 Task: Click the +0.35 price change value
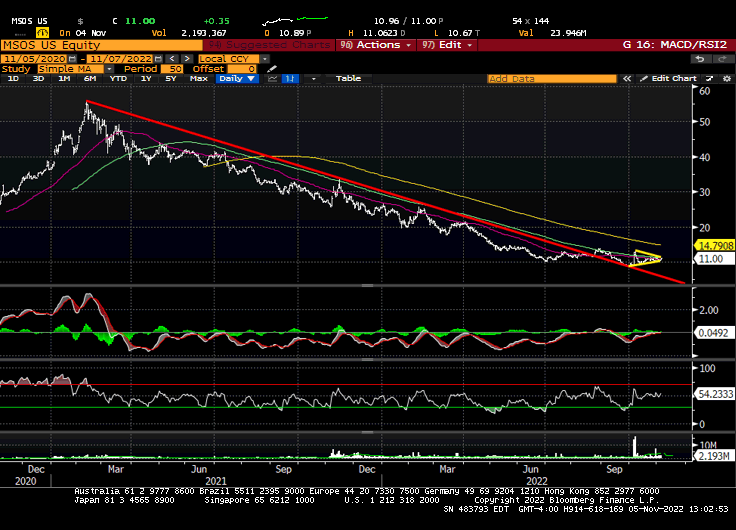point(216,21)
